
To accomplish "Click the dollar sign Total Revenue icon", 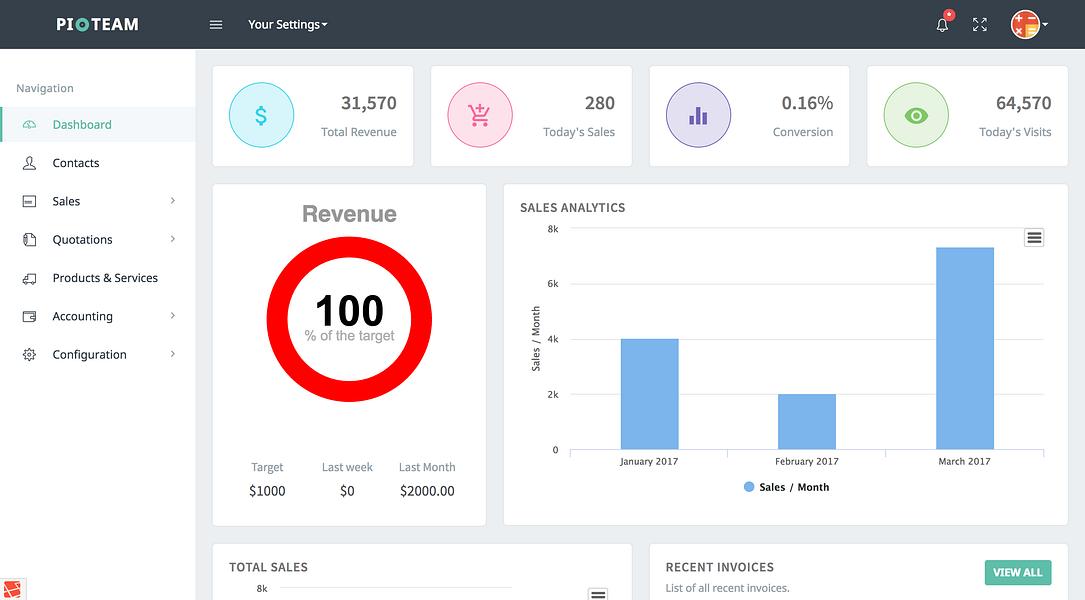I will click(262, 115).
